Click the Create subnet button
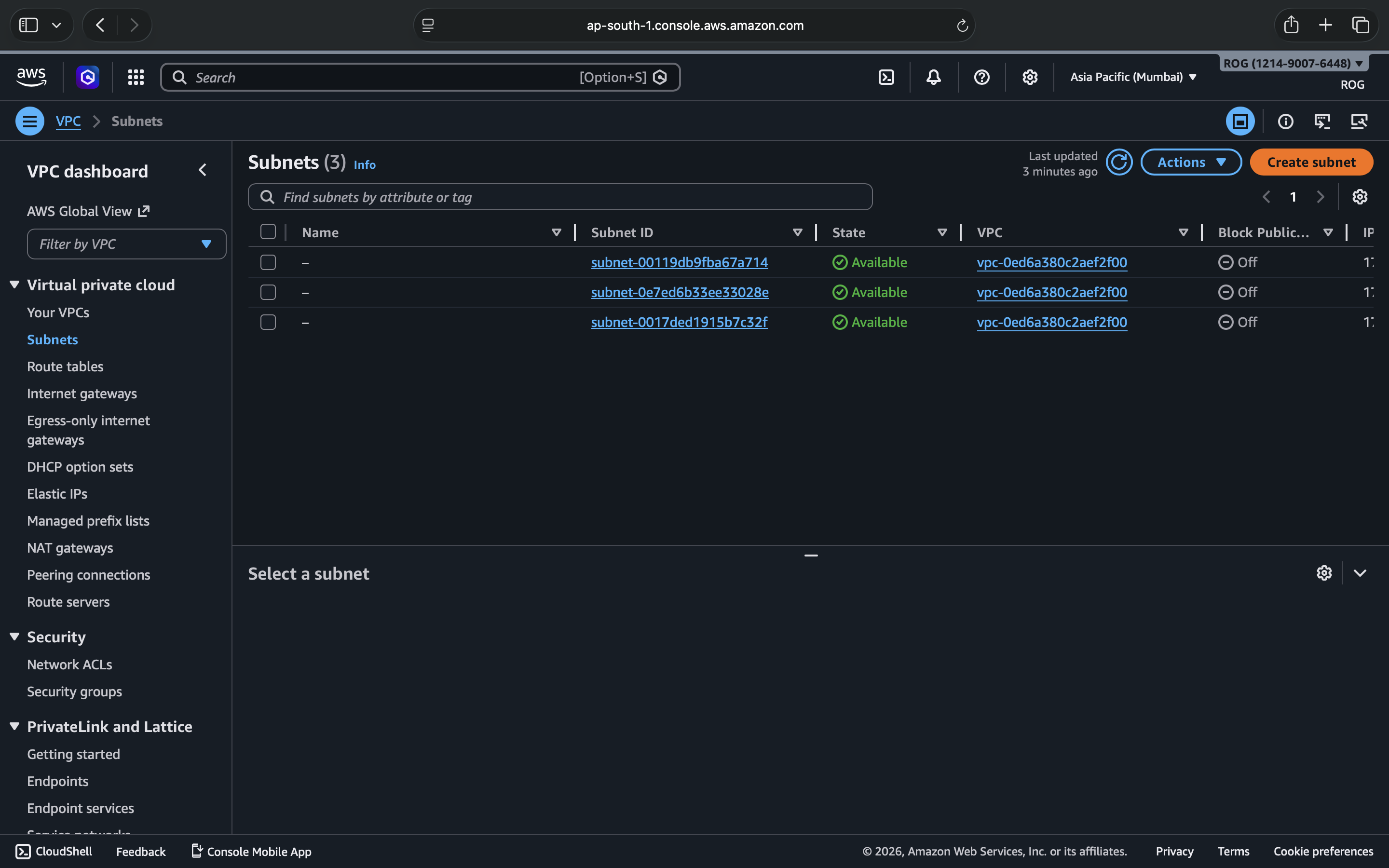 click(x=1311, y=163)
